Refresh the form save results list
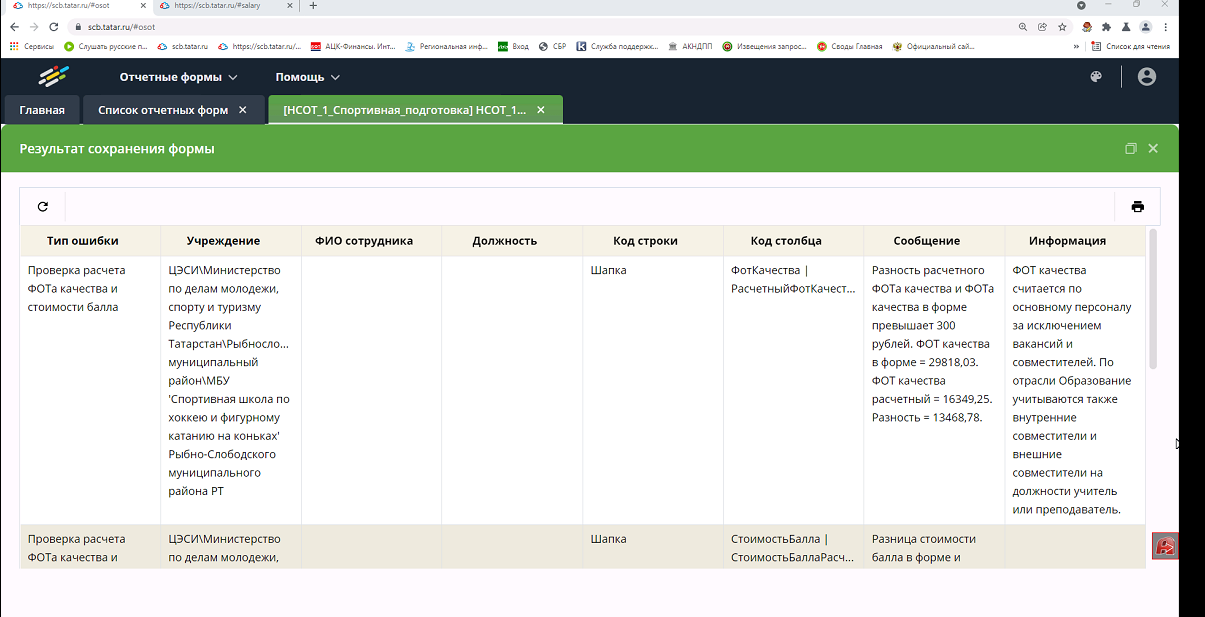 [x=43, y=207]
